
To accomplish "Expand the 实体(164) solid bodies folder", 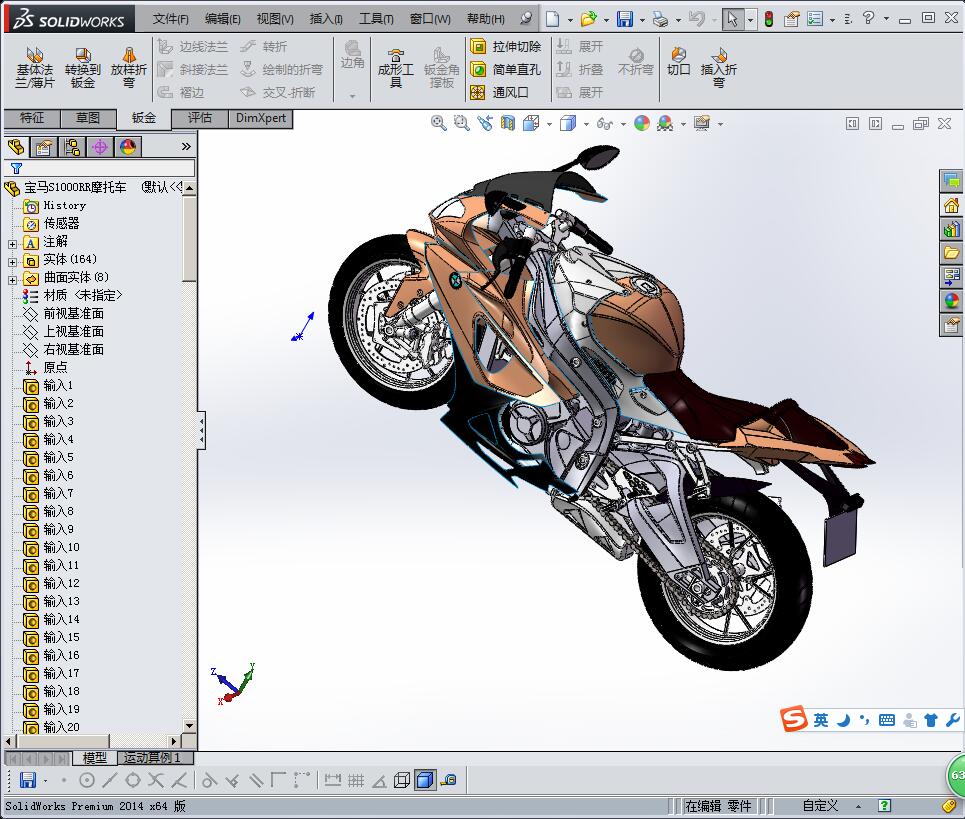I will (12, 260).
